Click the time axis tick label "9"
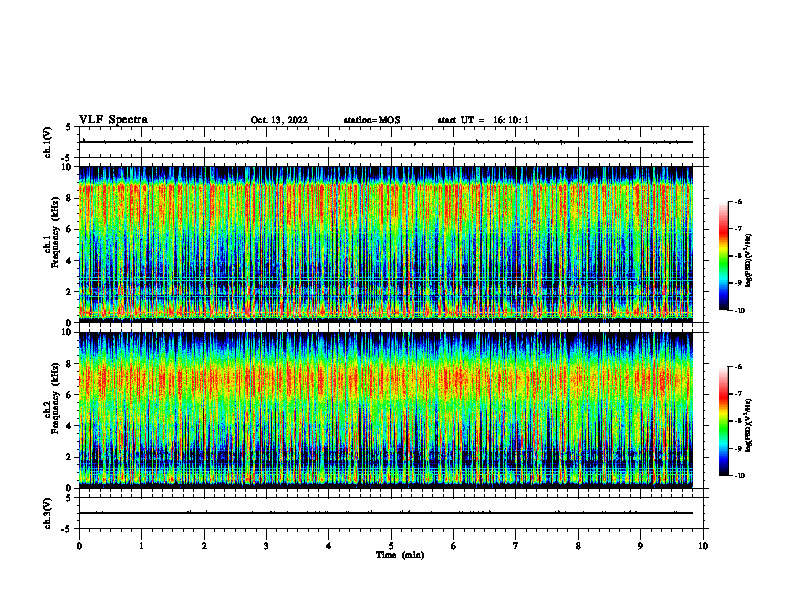Image resolution: width=792 pixels, height=612 pixels. 640,546
